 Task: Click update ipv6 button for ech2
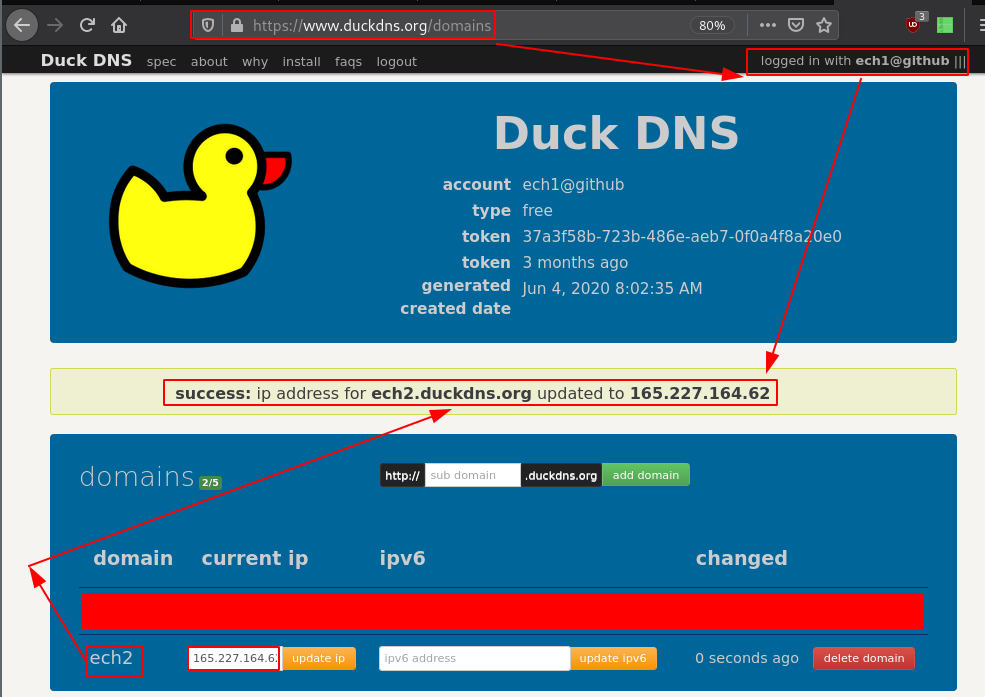point(613,658)
